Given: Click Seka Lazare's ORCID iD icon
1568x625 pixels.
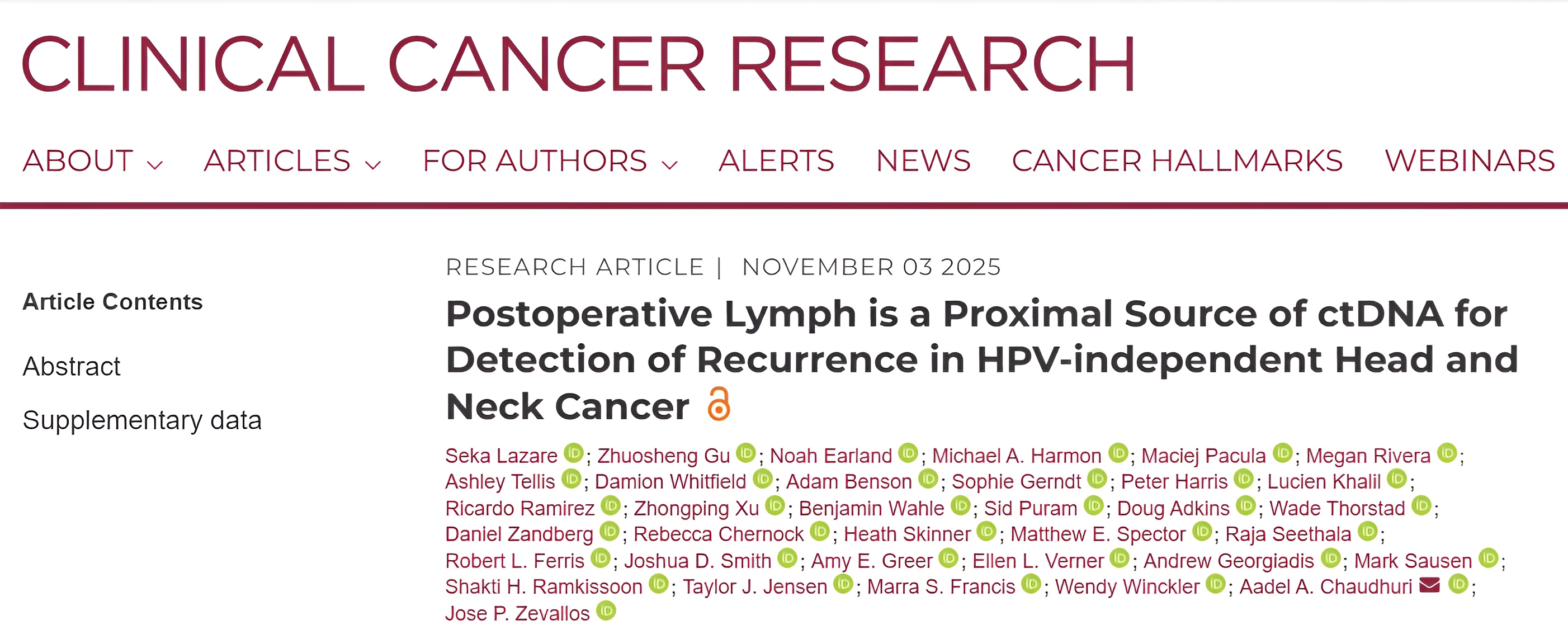Looking at the screenshot, I should point(573,454).
